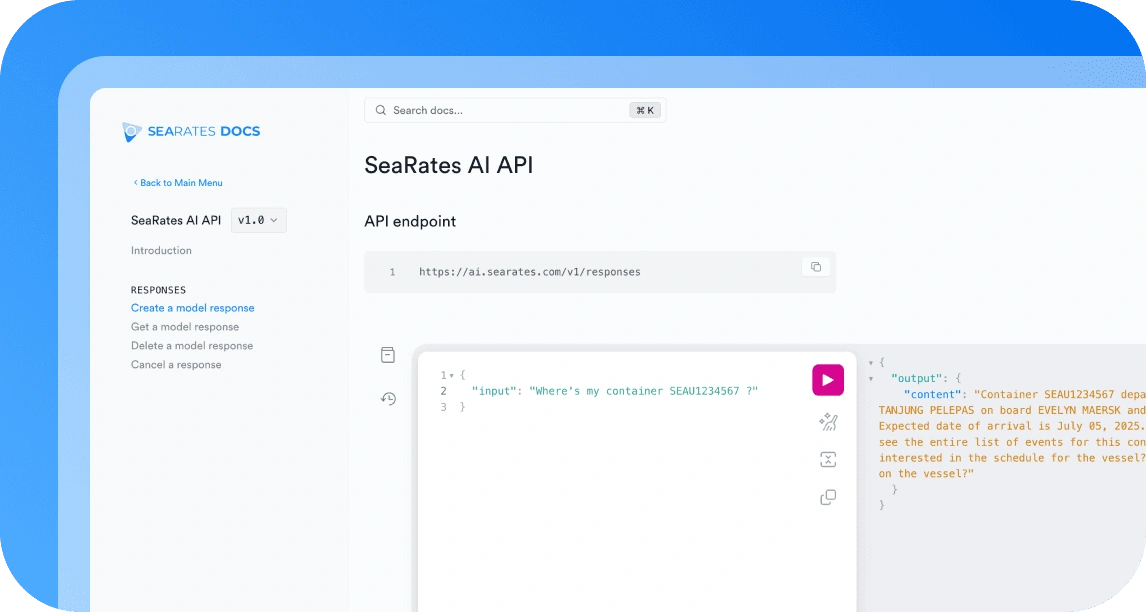
Task: Click the SeaRates Docs logo
Action: point(191,132)
